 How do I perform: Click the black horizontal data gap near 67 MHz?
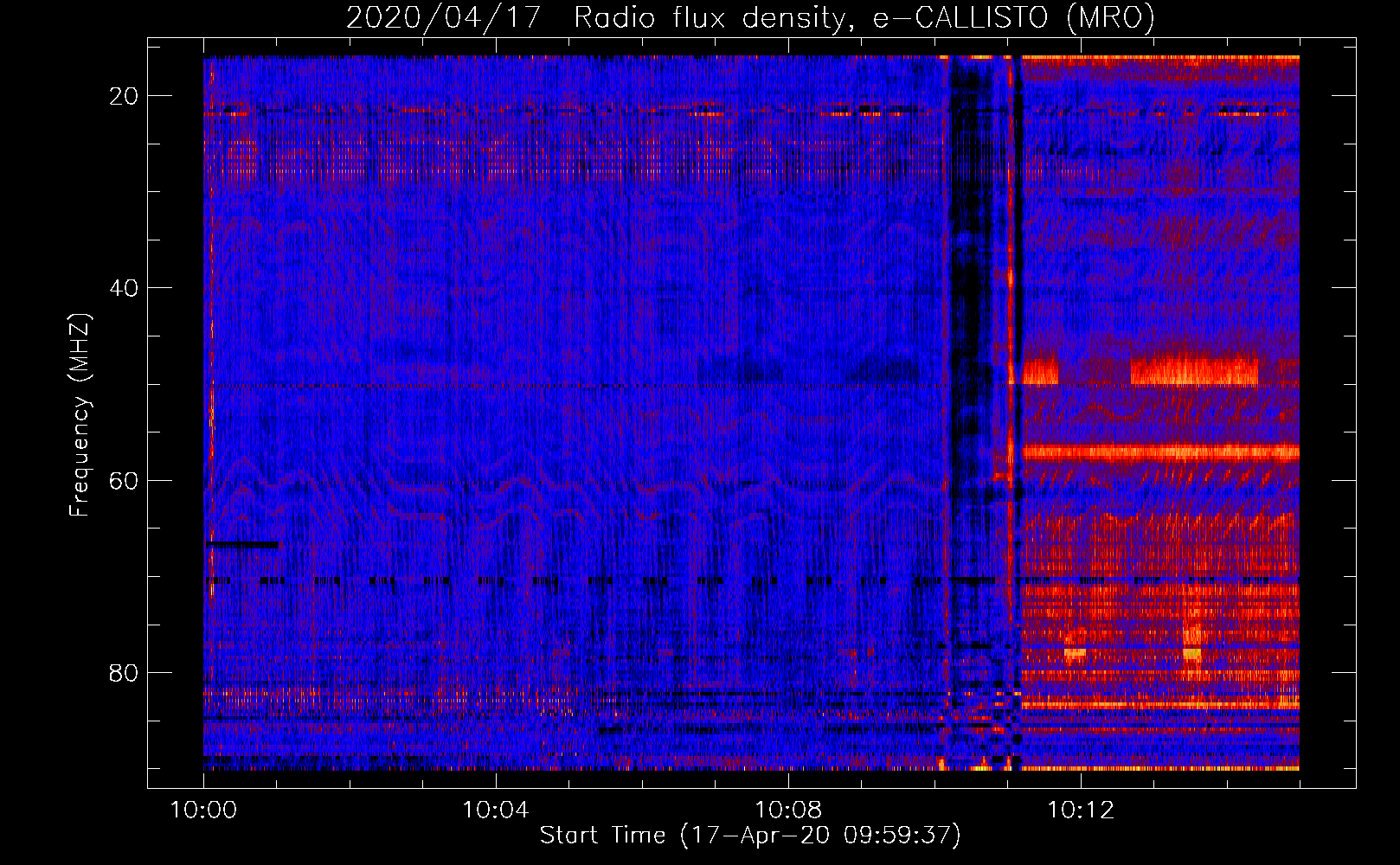point(241,545)
